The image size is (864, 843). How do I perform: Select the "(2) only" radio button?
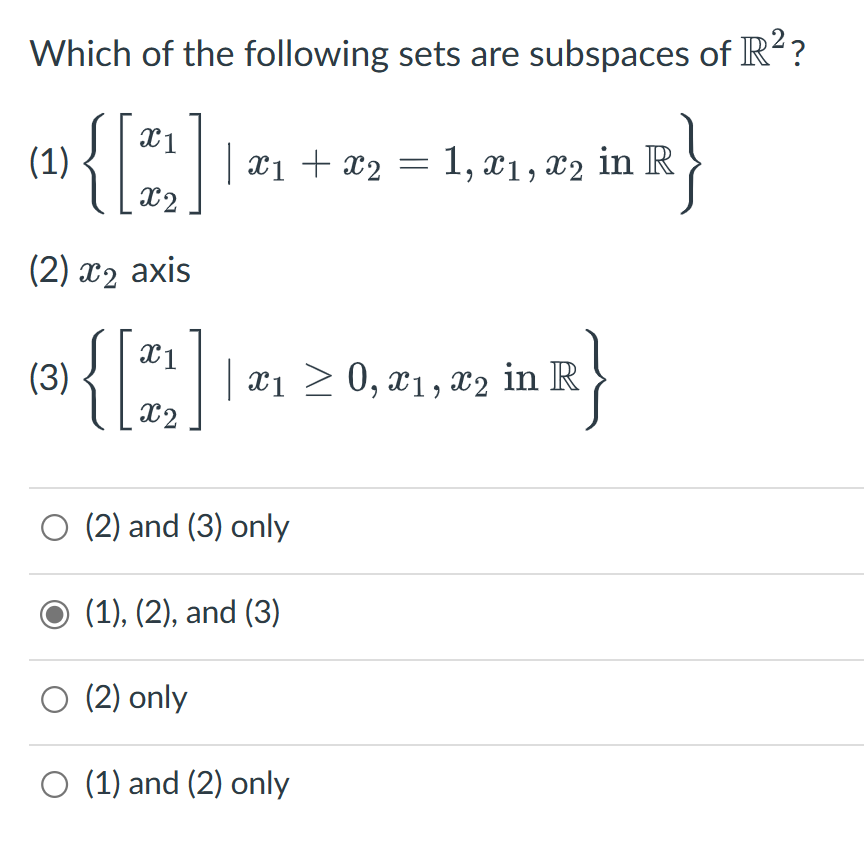pyautogui.click(x=55, y=698)
